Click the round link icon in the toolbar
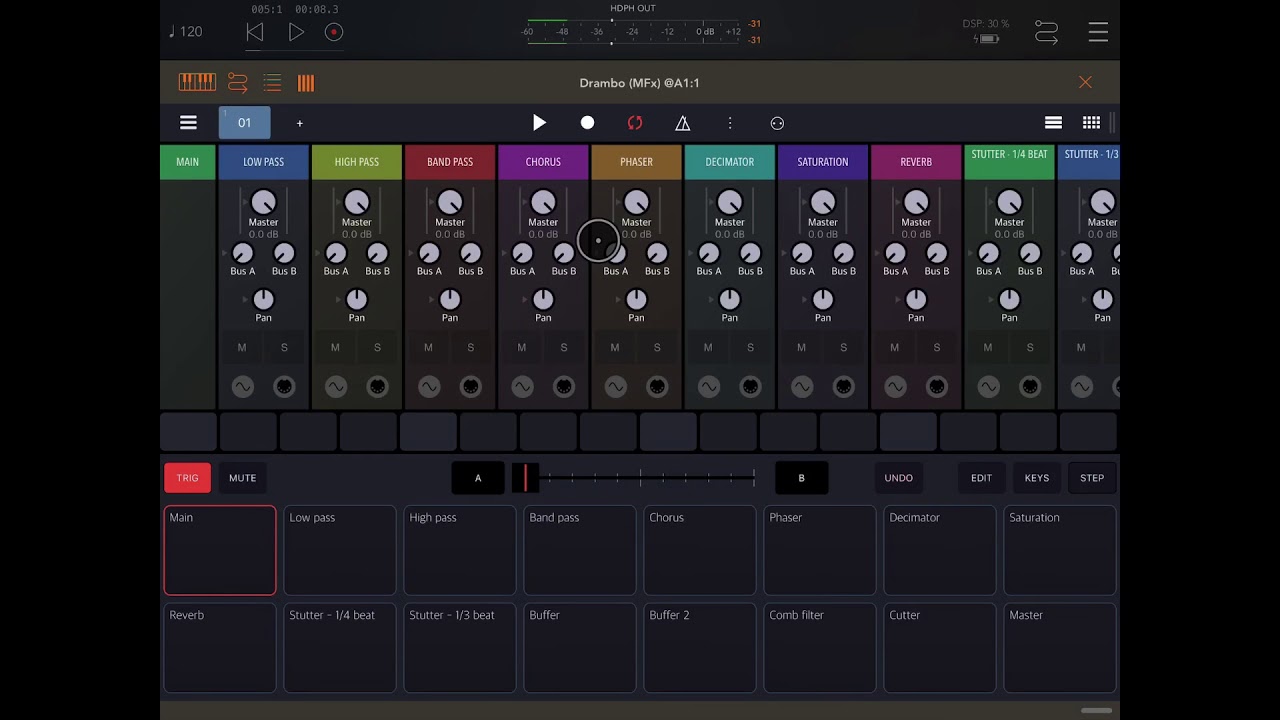Viewport: 1280px width, 720px height. (x=777, y=123)
